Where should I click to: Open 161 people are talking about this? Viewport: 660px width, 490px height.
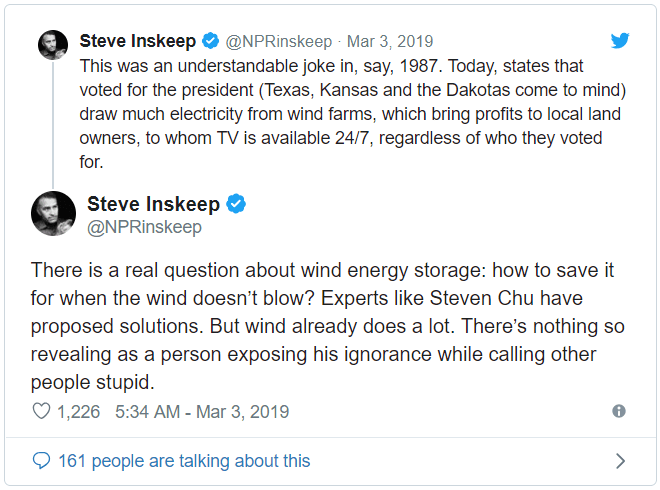point(184,461)
